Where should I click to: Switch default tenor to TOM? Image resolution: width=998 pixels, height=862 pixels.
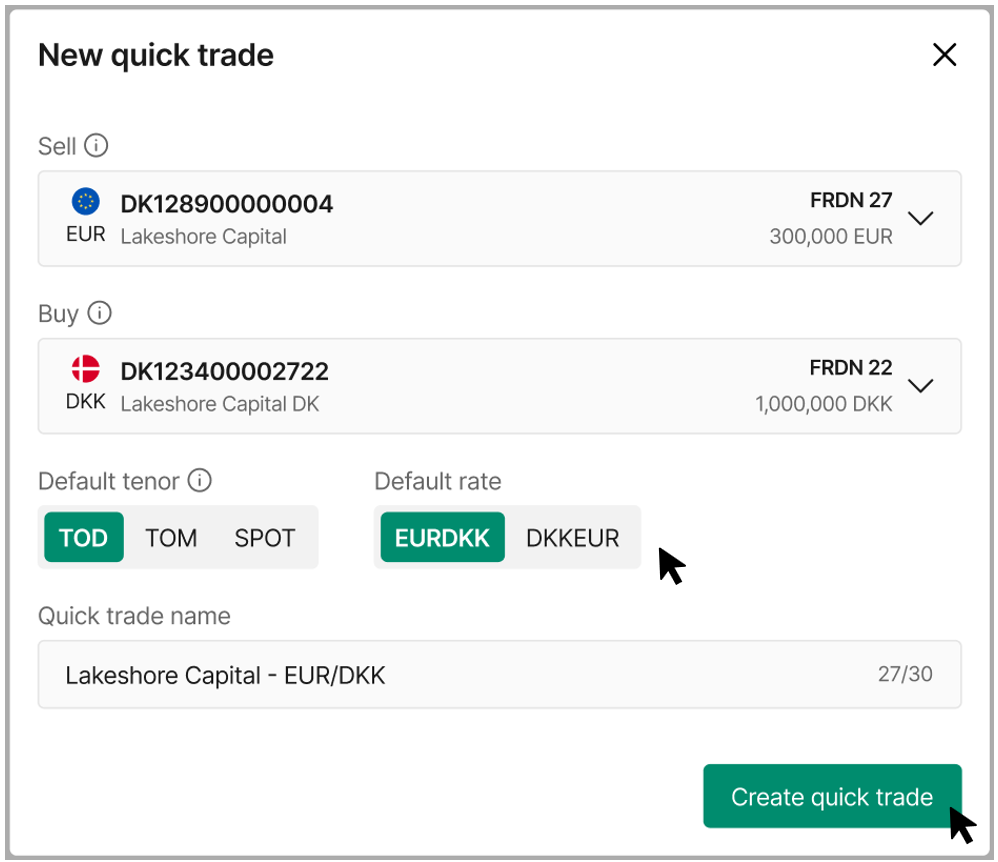[x=171, y=537]
